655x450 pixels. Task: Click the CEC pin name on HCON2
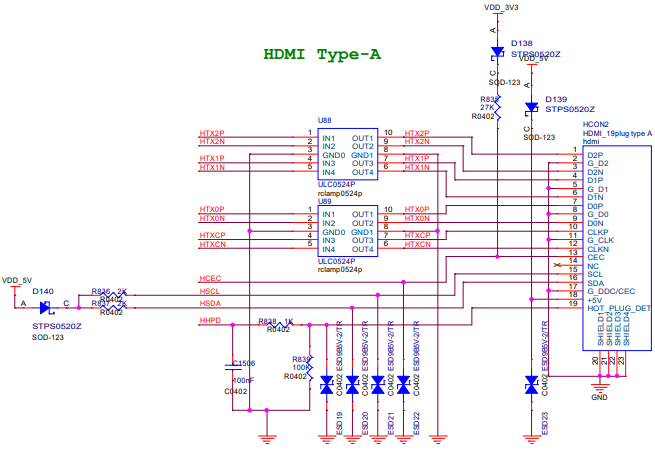coord(596,257)
